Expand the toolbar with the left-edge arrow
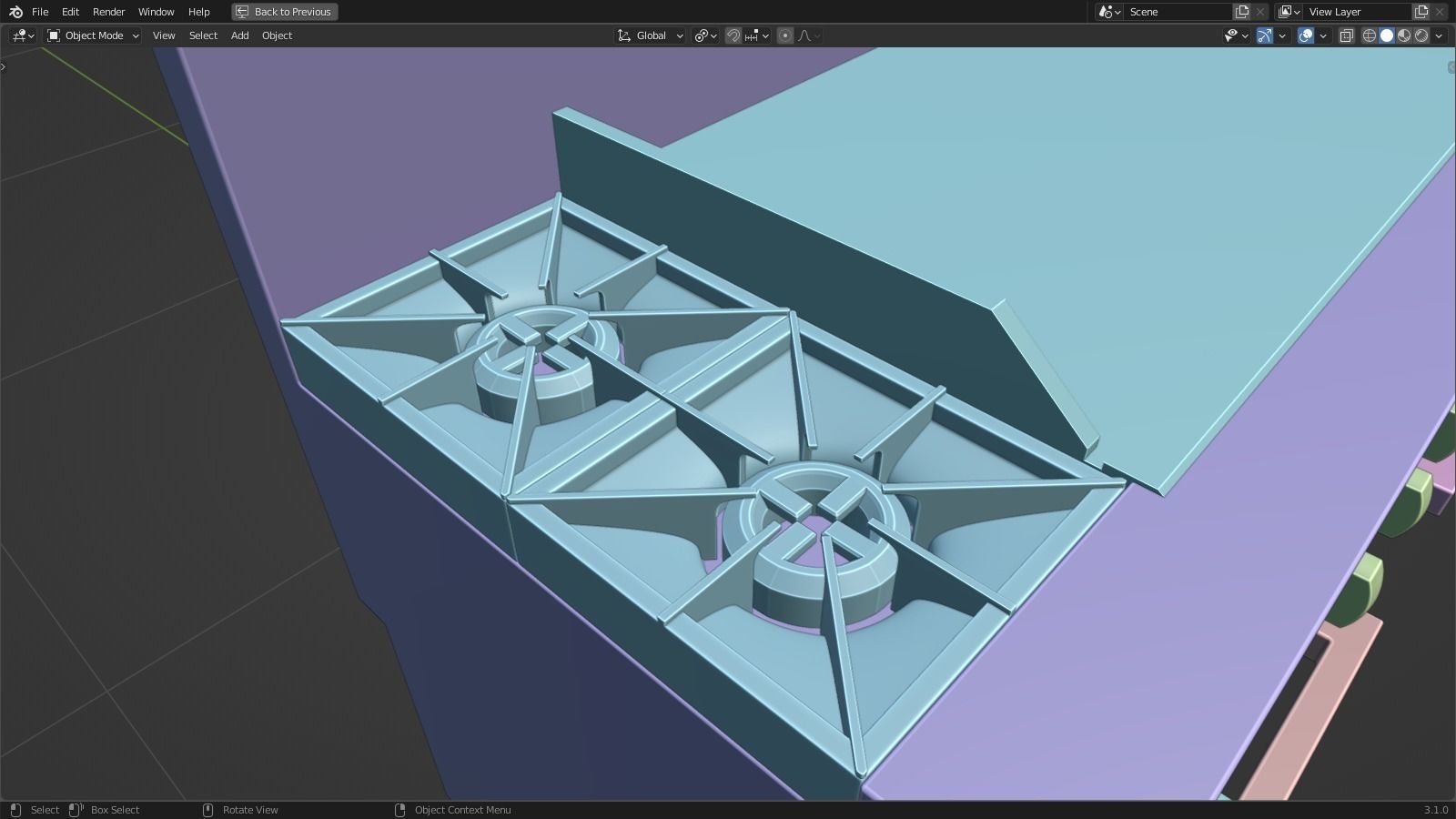Screen dimensions: 1456x819 coord(4,66)
